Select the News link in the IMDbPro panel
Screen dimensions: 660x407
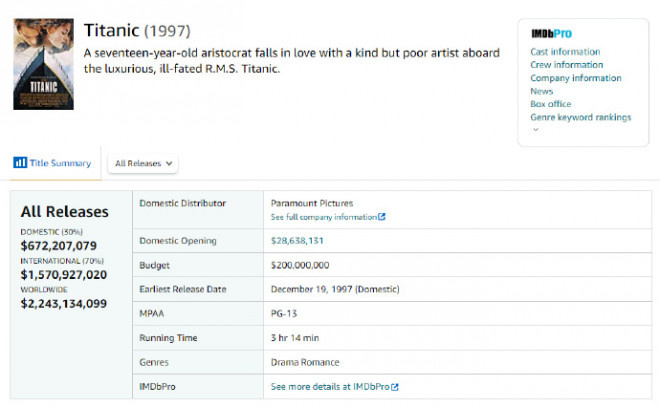tap(541, 91)
